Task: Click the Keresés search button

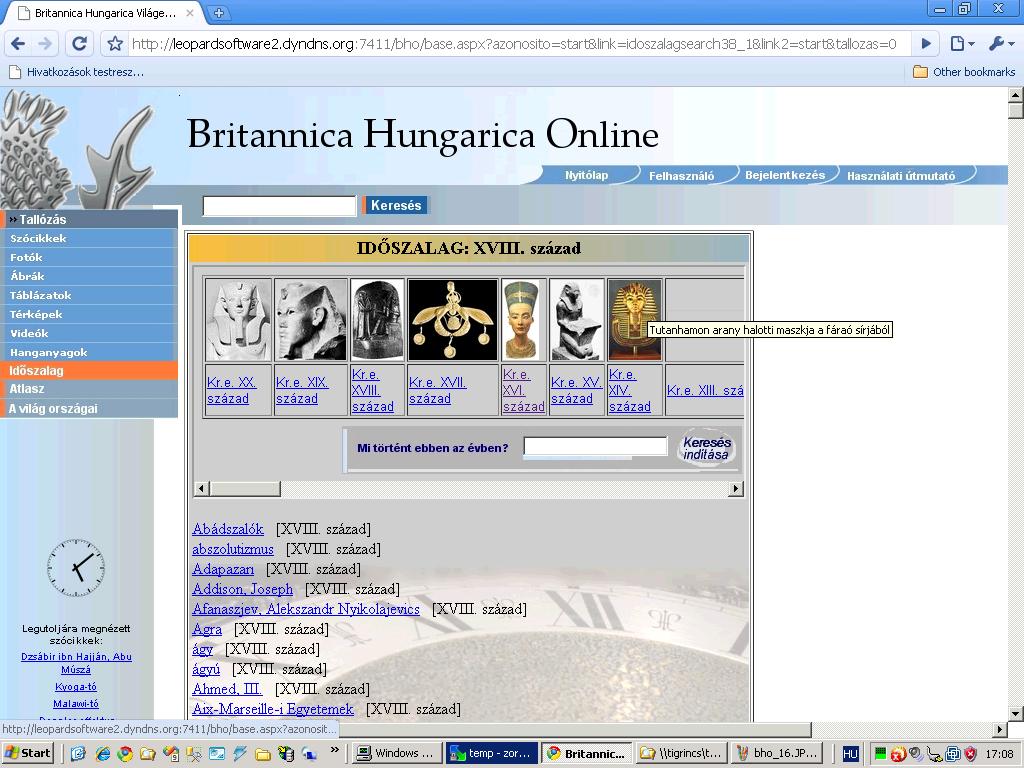Action: [396, 206]
